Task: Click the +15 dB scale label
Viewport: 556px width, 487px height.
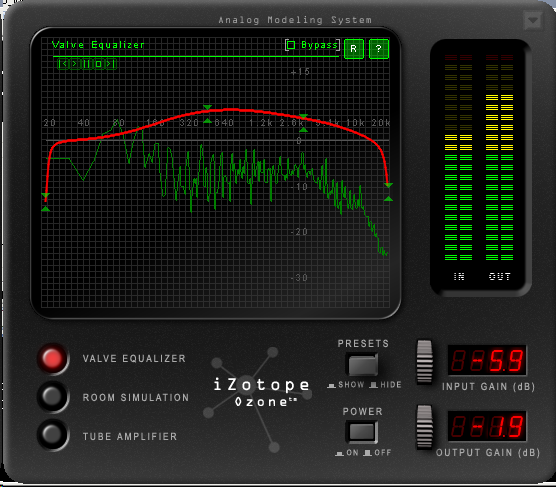Action: click(300, 72)
